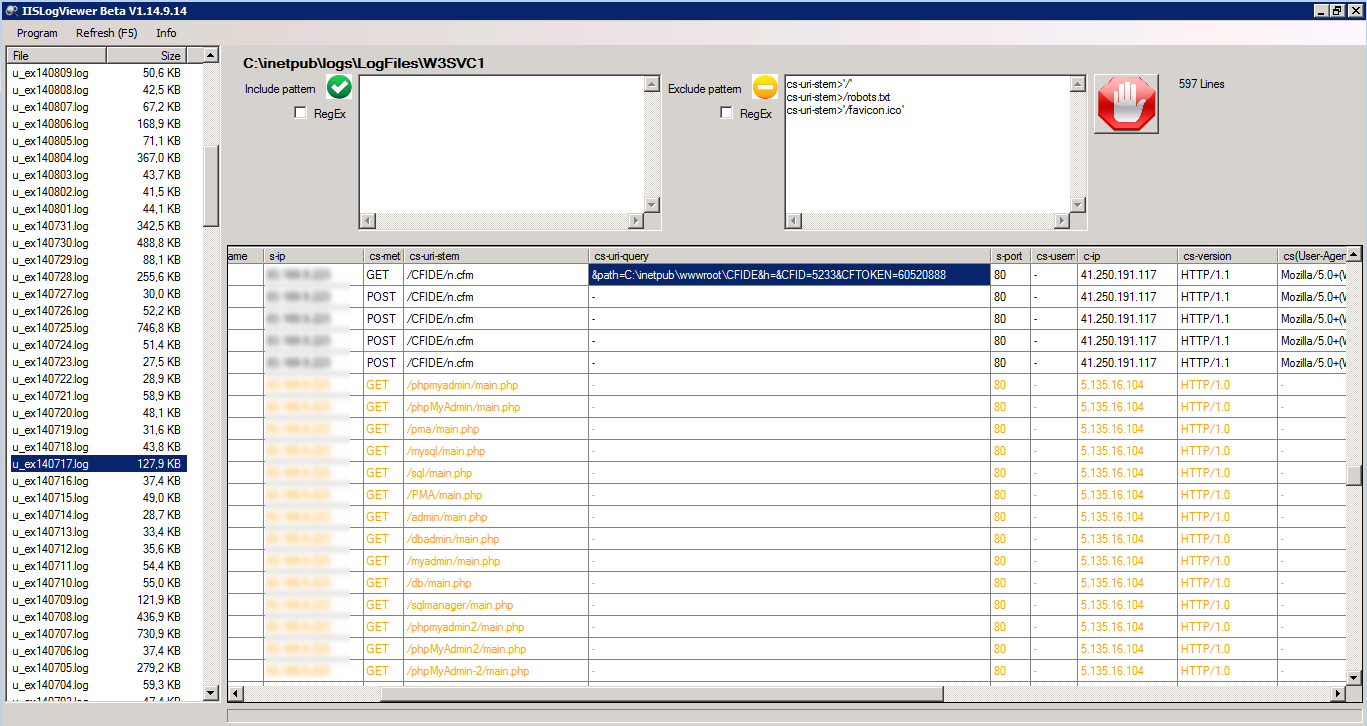The height and width of the screenshot is (726, 1367).
Task: Click the Include pattern box scroll left arrow
Action: tap(367, 221)
